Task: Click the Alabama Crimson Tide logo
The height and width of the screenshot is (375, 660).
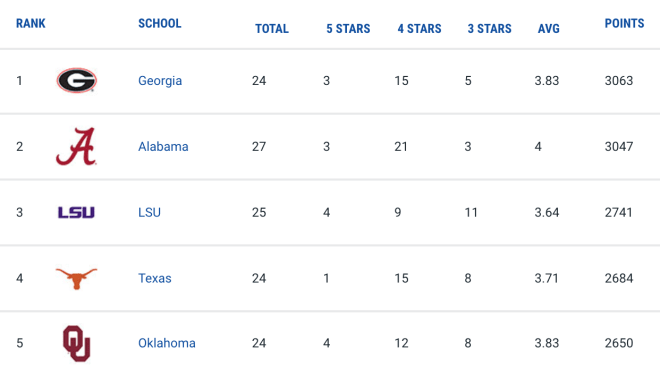Action: [x=76, y=146]
